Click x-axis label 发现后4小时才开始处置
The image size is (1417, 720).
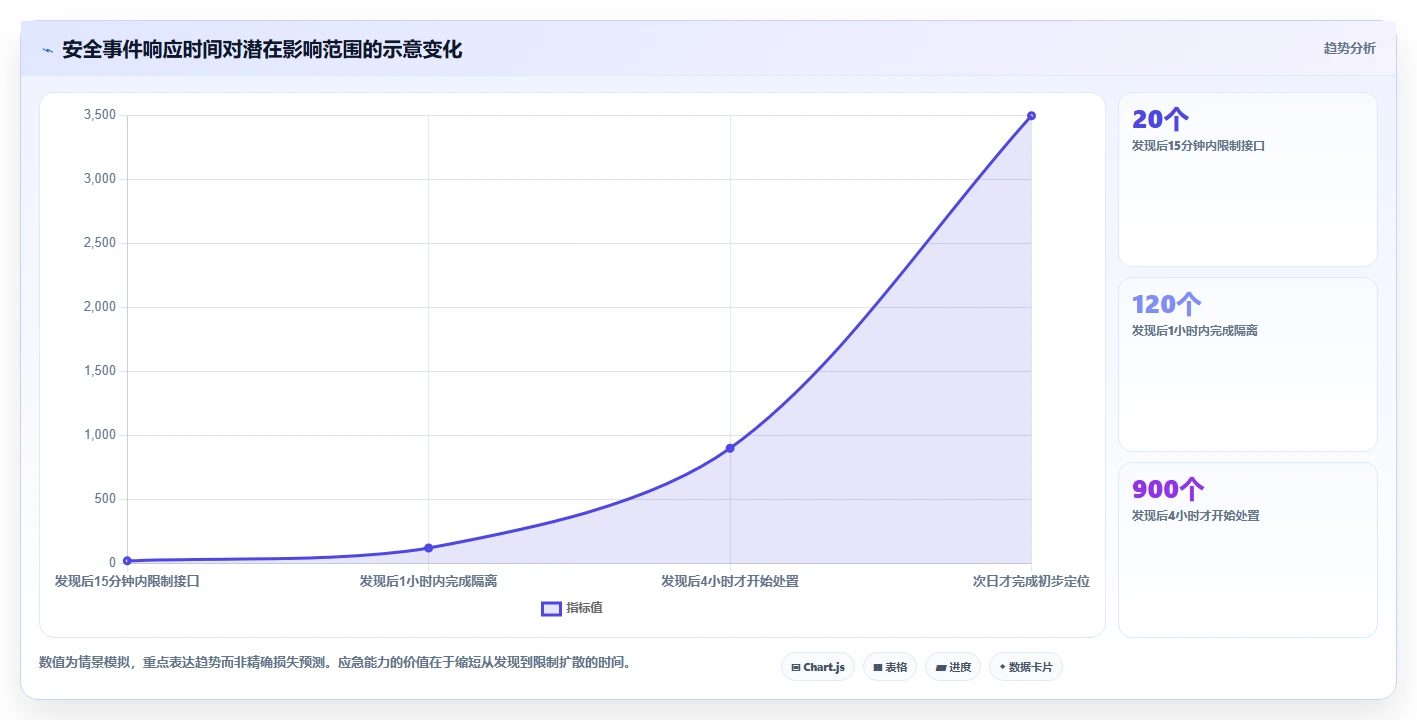click(730, 581)
